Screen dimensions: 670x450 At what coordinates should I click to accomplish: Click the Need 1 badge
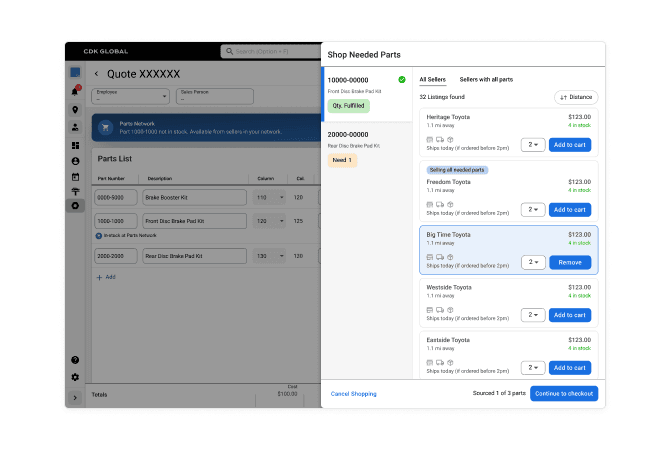(342, 160)
